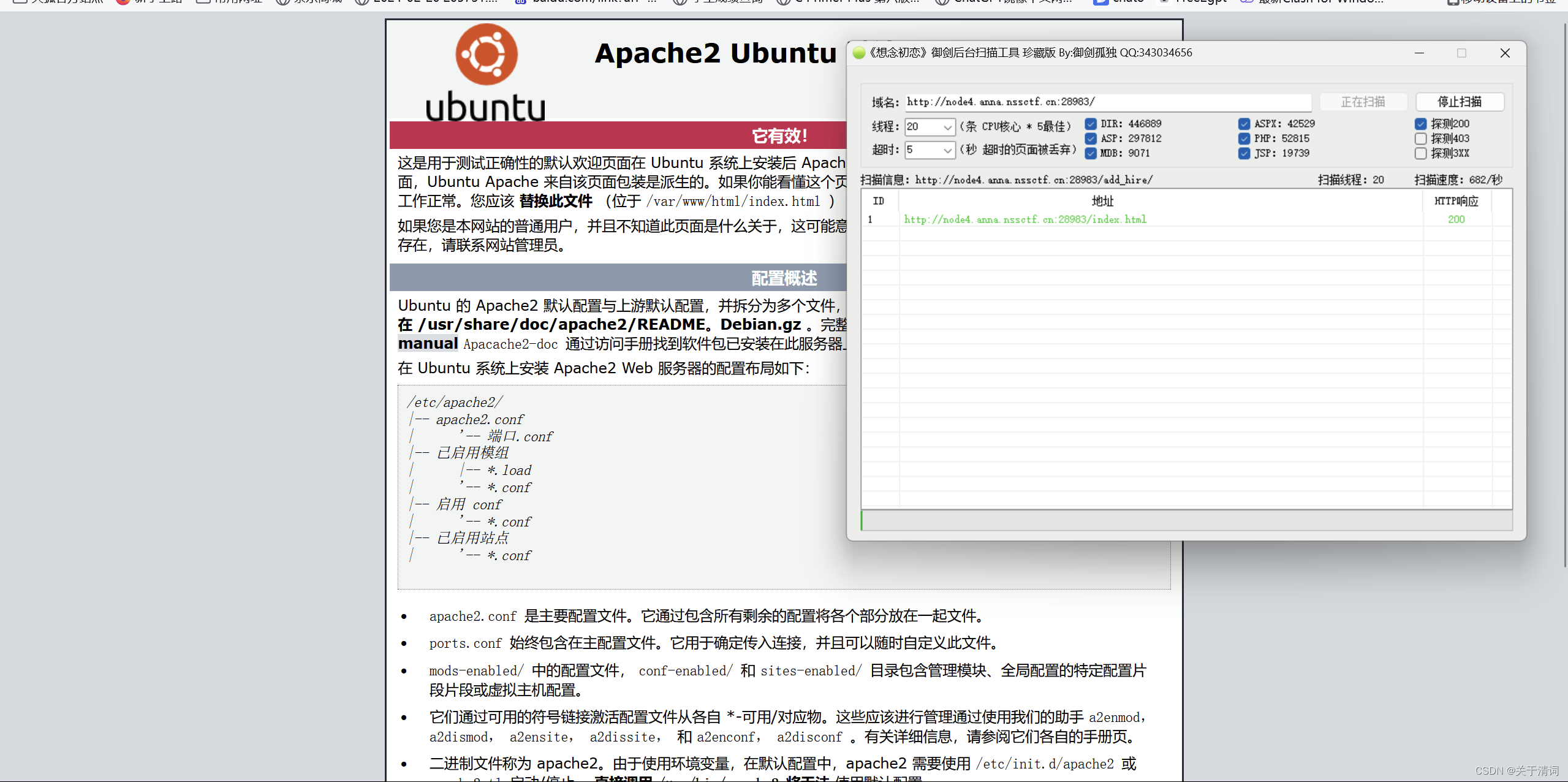Toggle the JSP dictionary checkbox
1568x782 pixels.
1244,153
